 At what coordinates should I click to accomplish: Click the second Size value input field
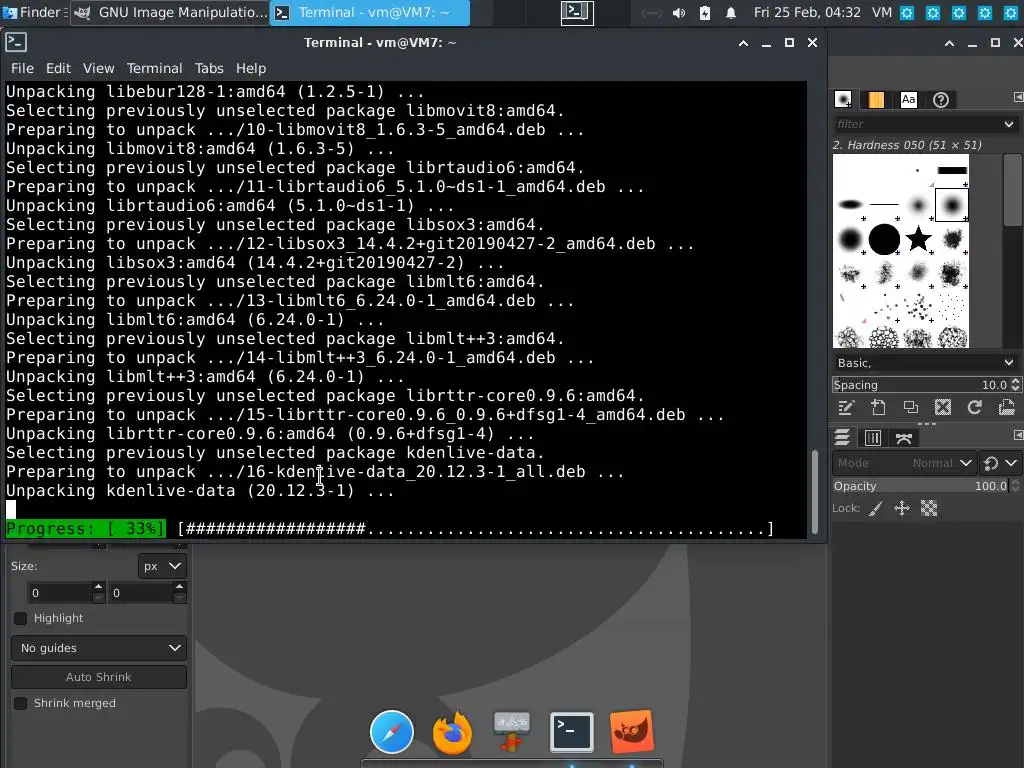140,593
